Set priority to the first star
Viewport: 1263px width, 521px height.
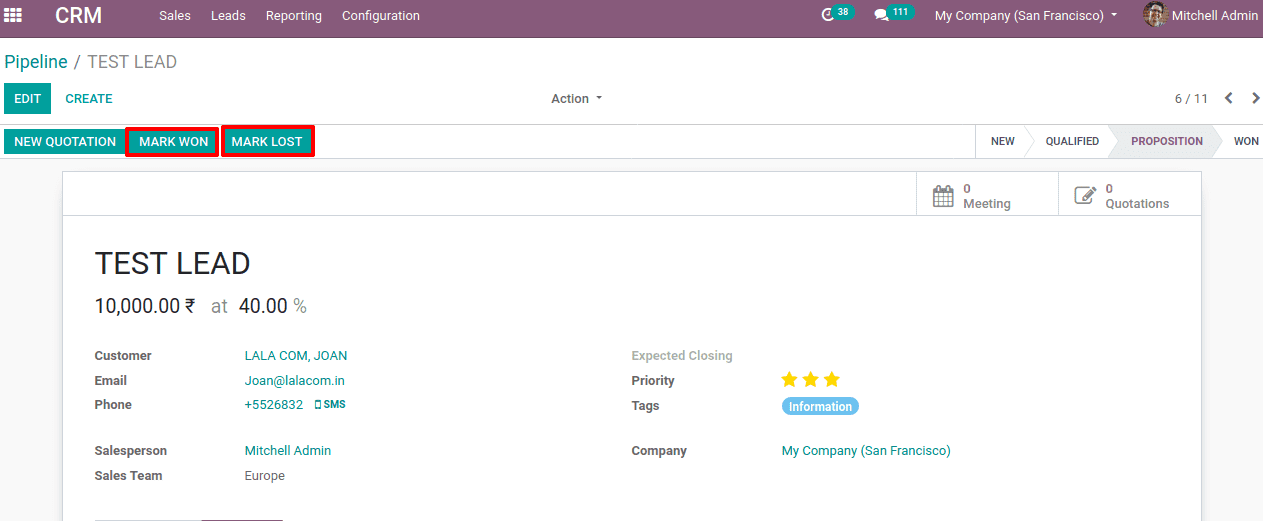(790, 380)
